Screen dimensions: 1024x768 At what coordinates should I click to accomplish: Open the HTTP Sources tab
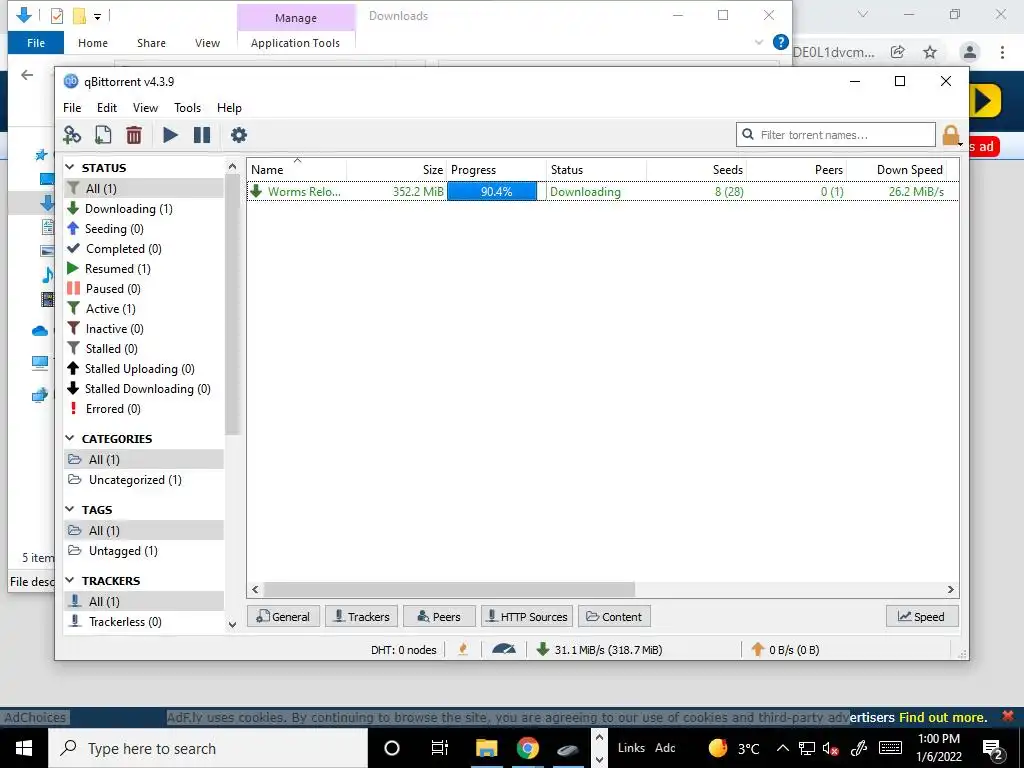click(x=527, y=616)
